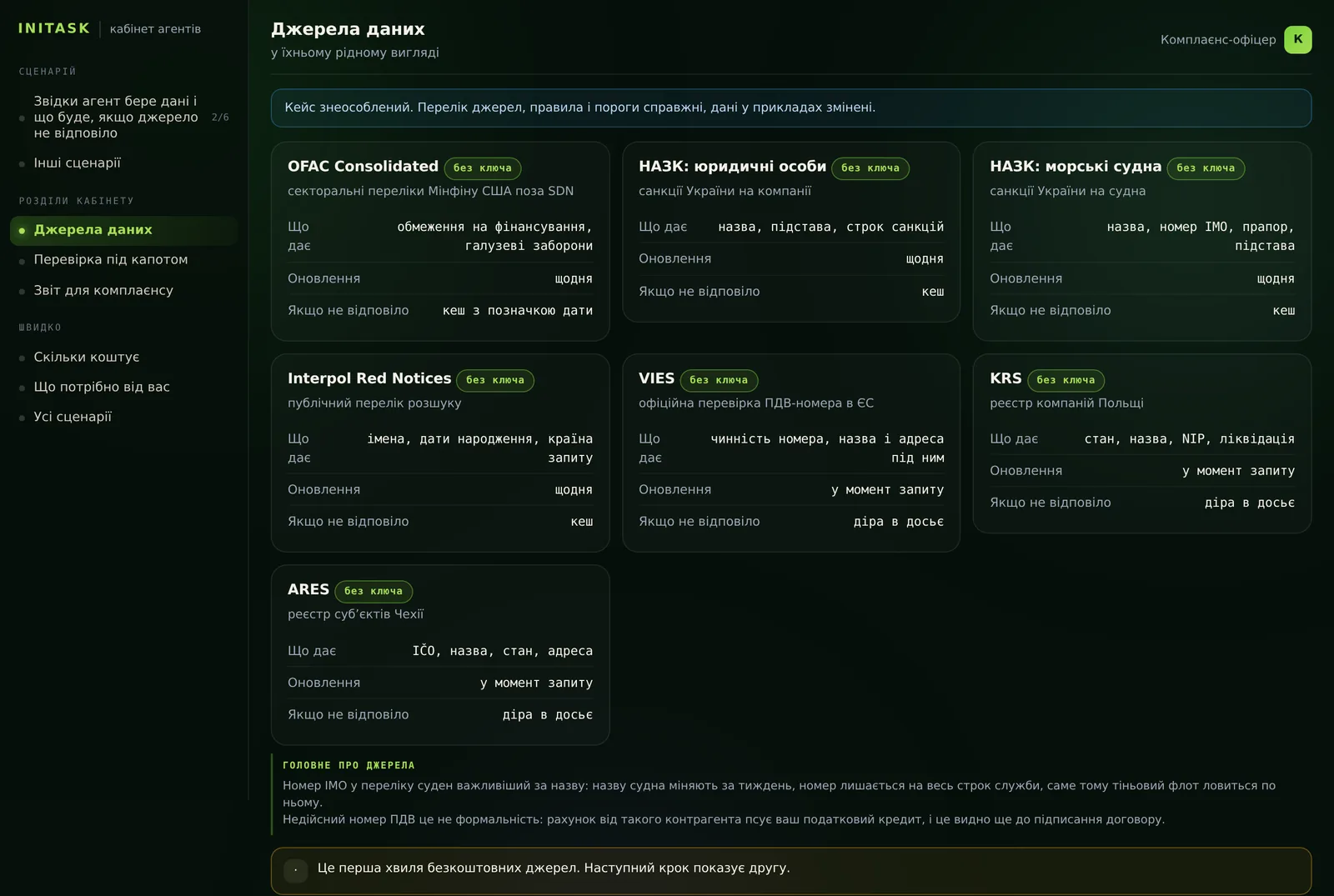Click діра в досьє in KRS card
Image resolution: width=1334 pixels, height=896 pixels.
[1250, 503]
